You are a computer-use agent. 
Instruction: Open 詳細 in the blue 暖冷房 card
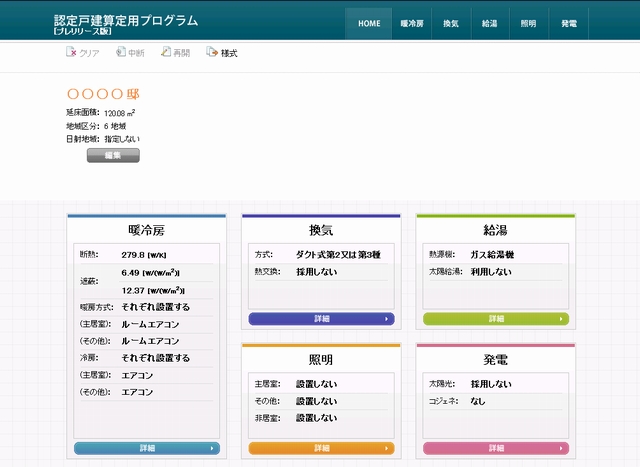tap(147, 448)
